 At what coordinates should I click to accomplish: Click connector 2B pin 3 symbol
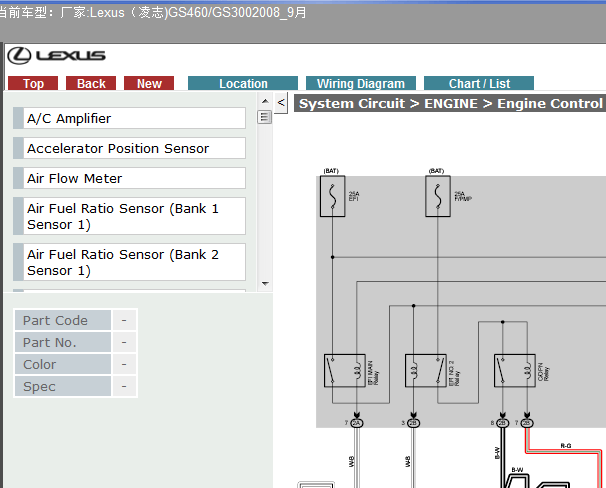413,423
